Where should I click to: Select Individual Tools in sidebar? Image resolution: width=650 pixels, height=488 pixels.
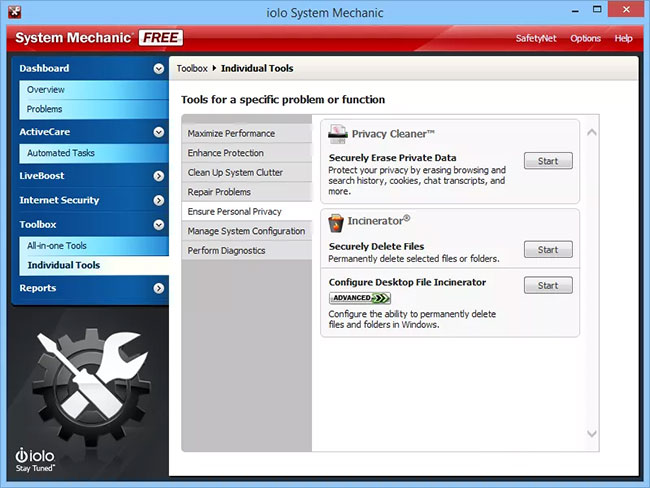(x=94, y=265)
